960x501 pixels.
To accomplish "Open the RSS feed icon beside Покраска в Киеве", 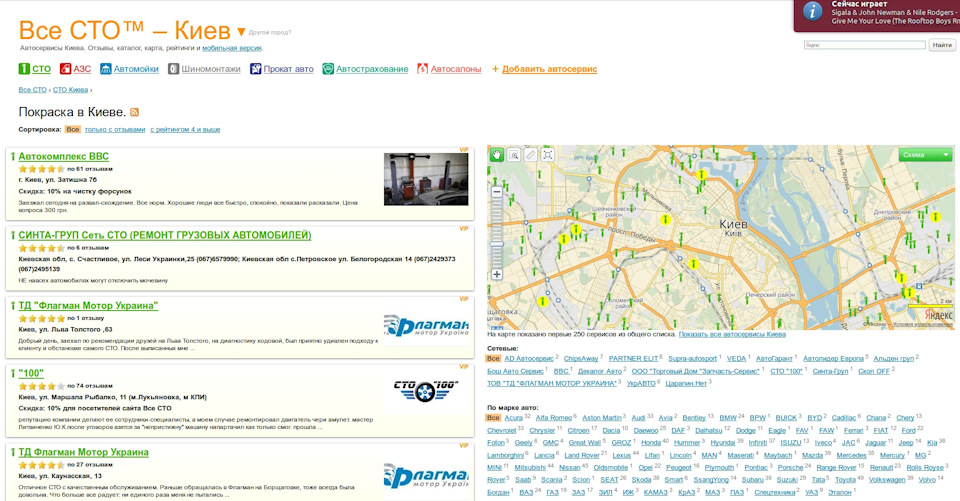I will pyautogui.click(x=134, y=112).
